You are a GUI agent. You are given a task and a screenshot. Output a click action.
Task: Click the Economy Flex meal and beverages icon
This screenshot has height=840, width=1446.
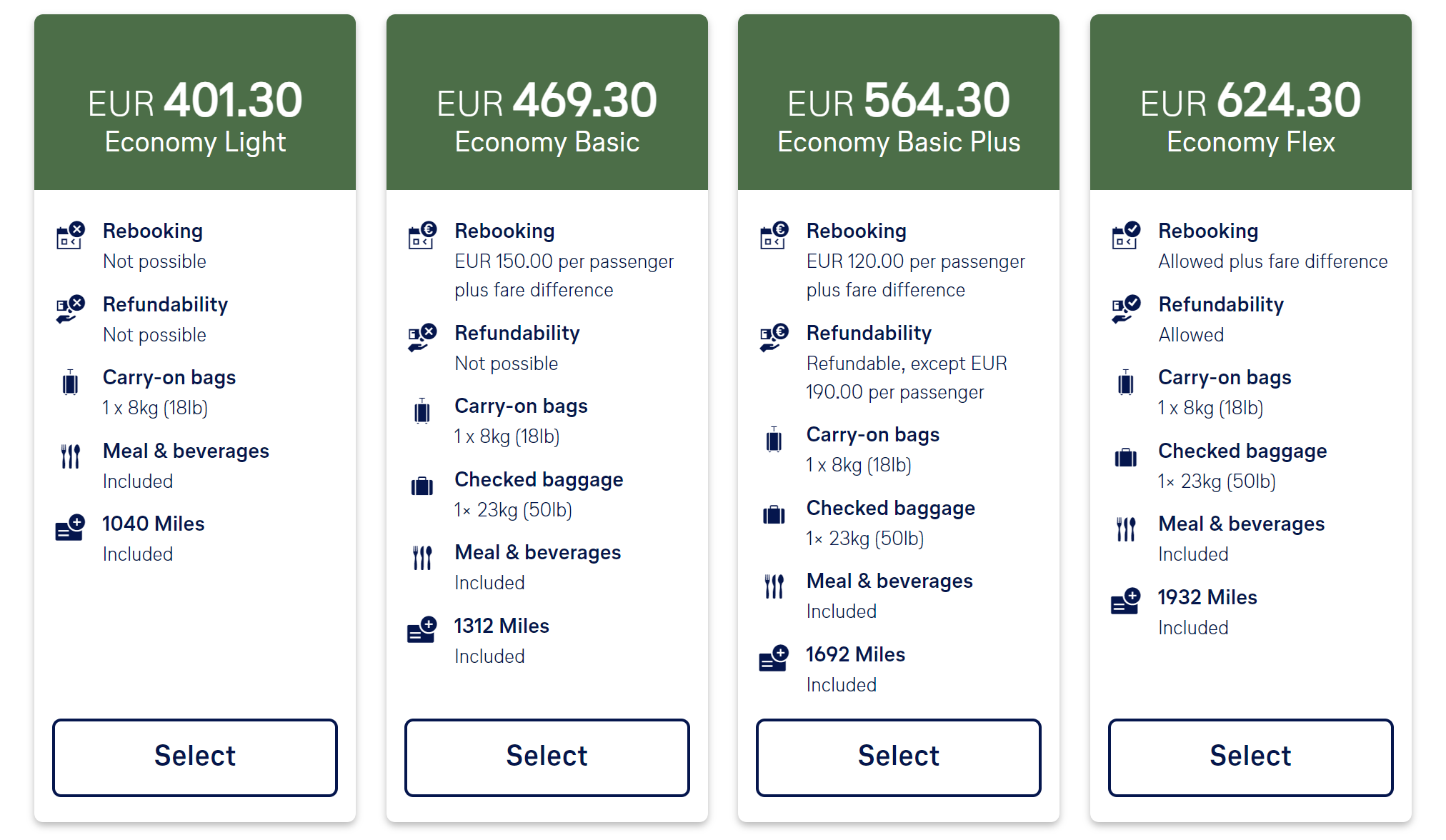click(1126, 529)
